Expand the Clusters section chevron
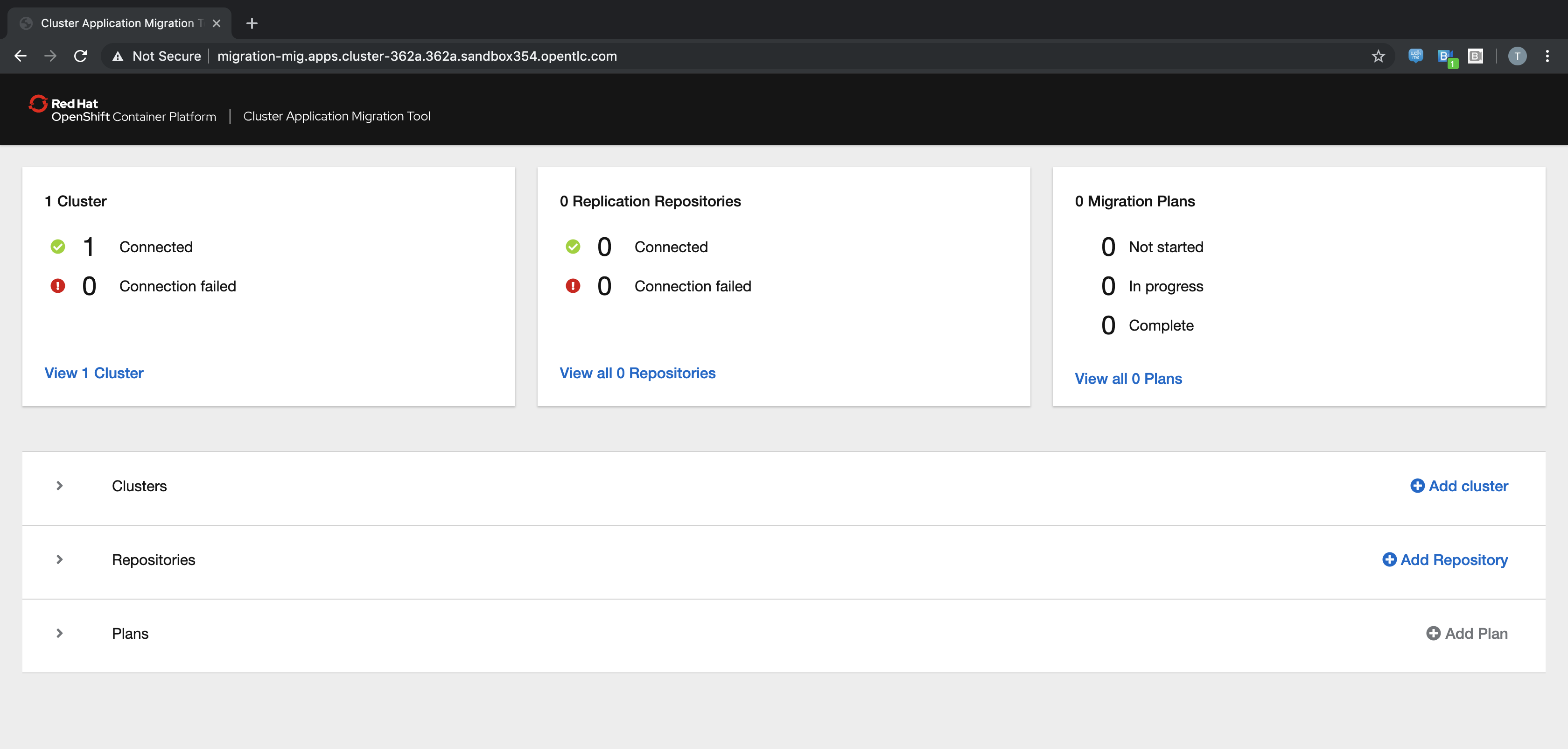Screen dimensions: 1568x749 [60, 485]
